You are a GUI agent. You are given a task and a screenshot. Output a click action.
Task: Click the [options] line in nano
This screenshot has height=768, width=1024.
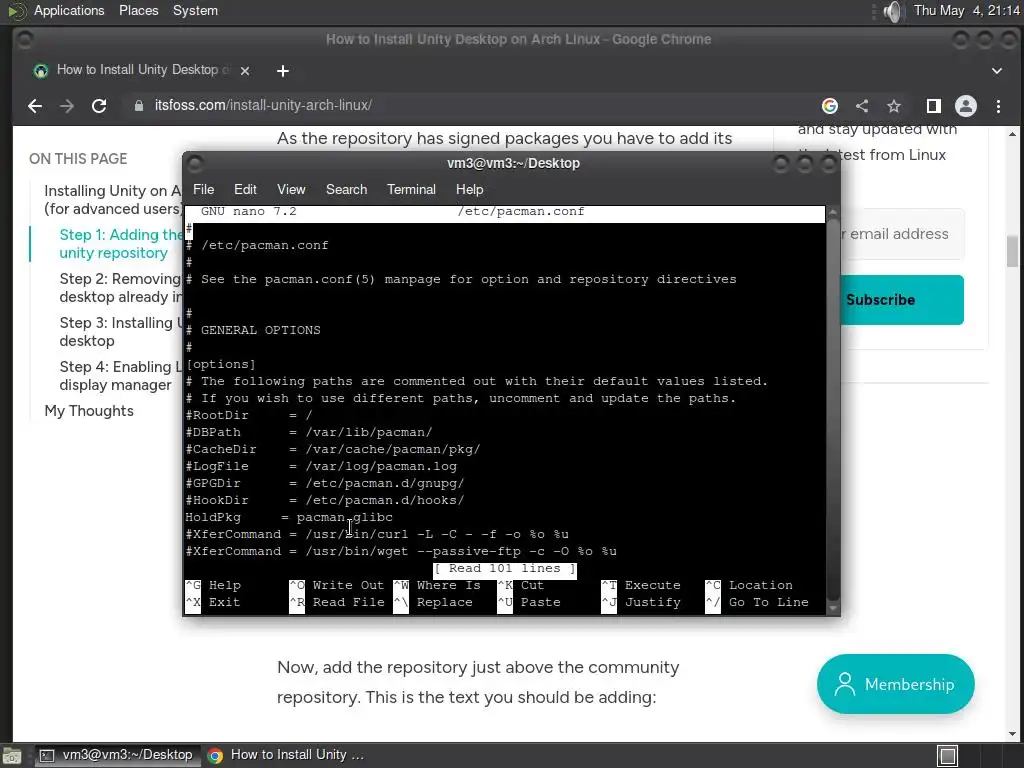221,364
